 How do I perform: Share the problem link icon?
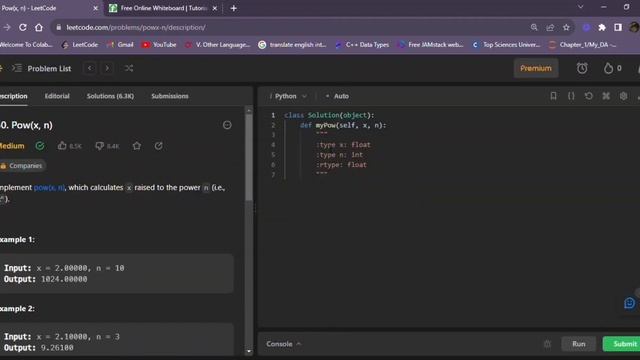tap(158, 145)
